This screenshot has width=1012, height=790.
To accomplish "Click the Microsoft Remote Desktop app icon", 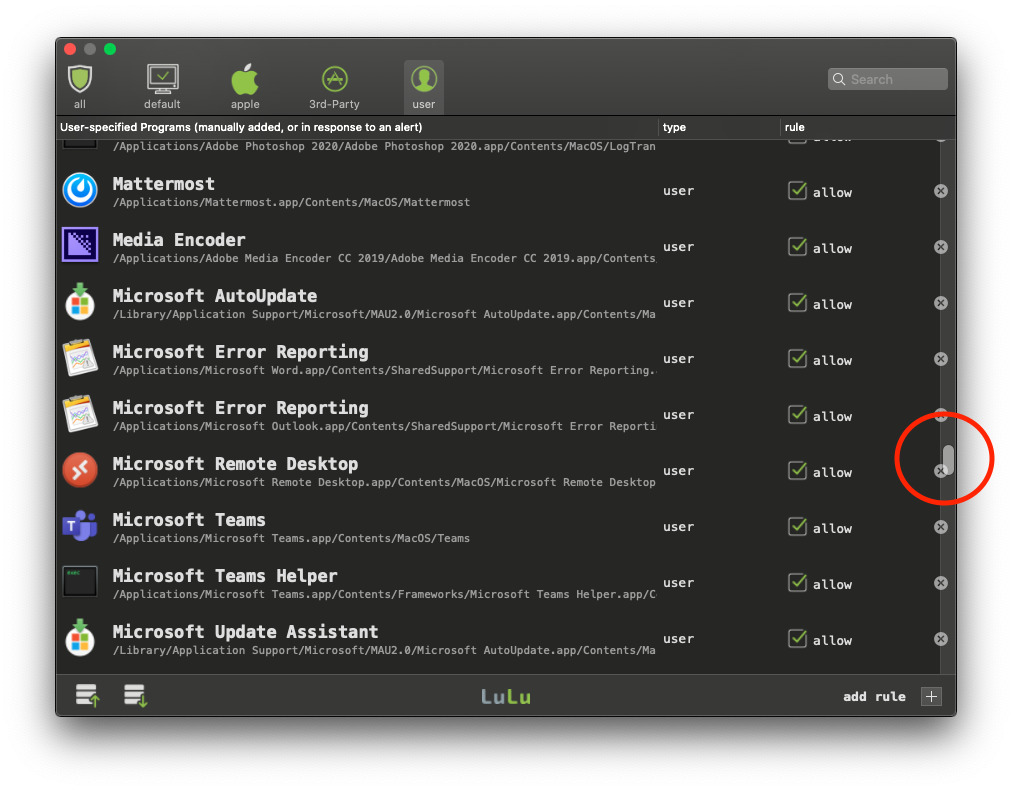I will [x=80, y=471].
